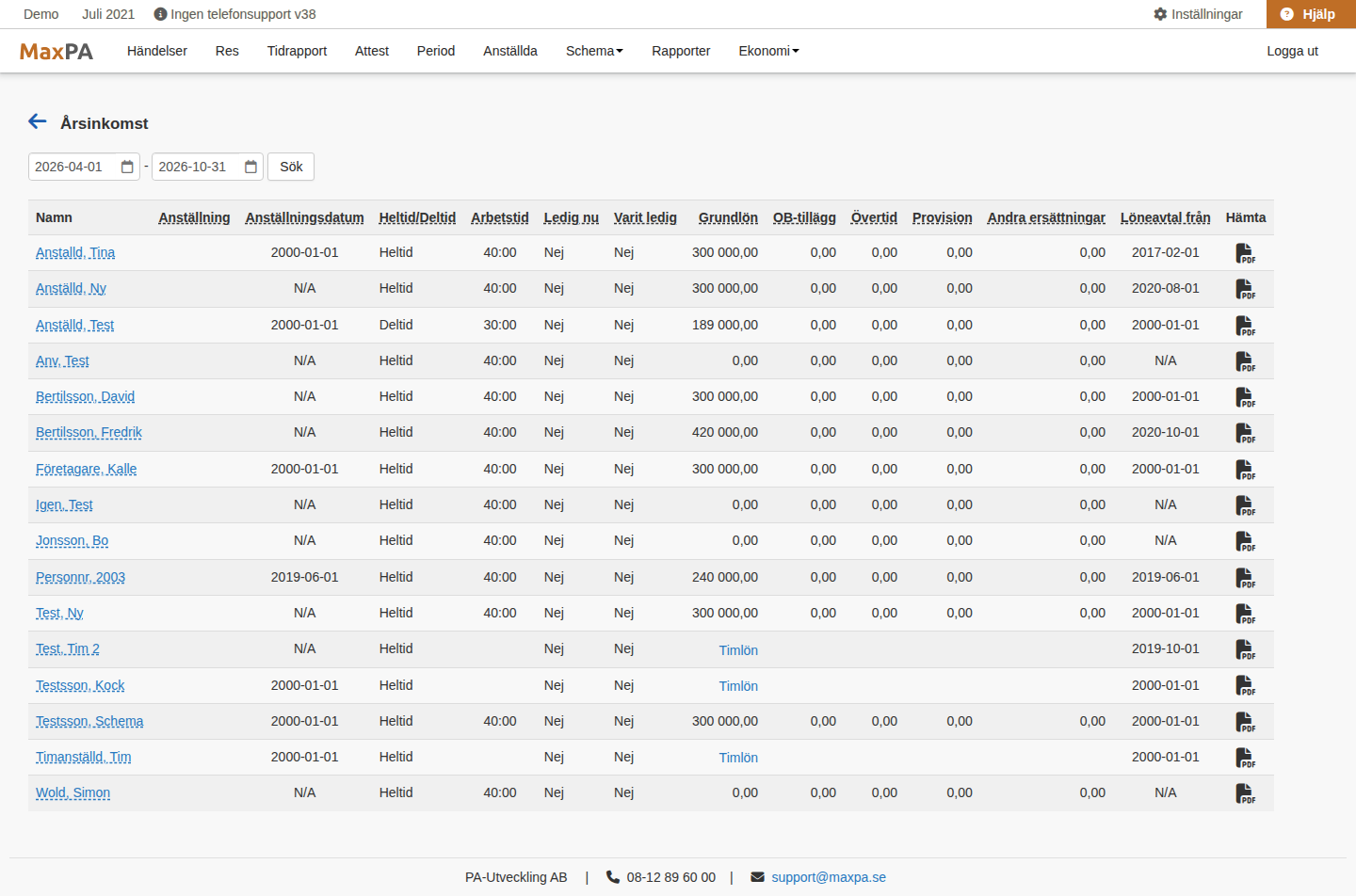Download the PDF for Timanställd, Tim
This screenshot has height=896, width=1356.
coord(1245,758)
